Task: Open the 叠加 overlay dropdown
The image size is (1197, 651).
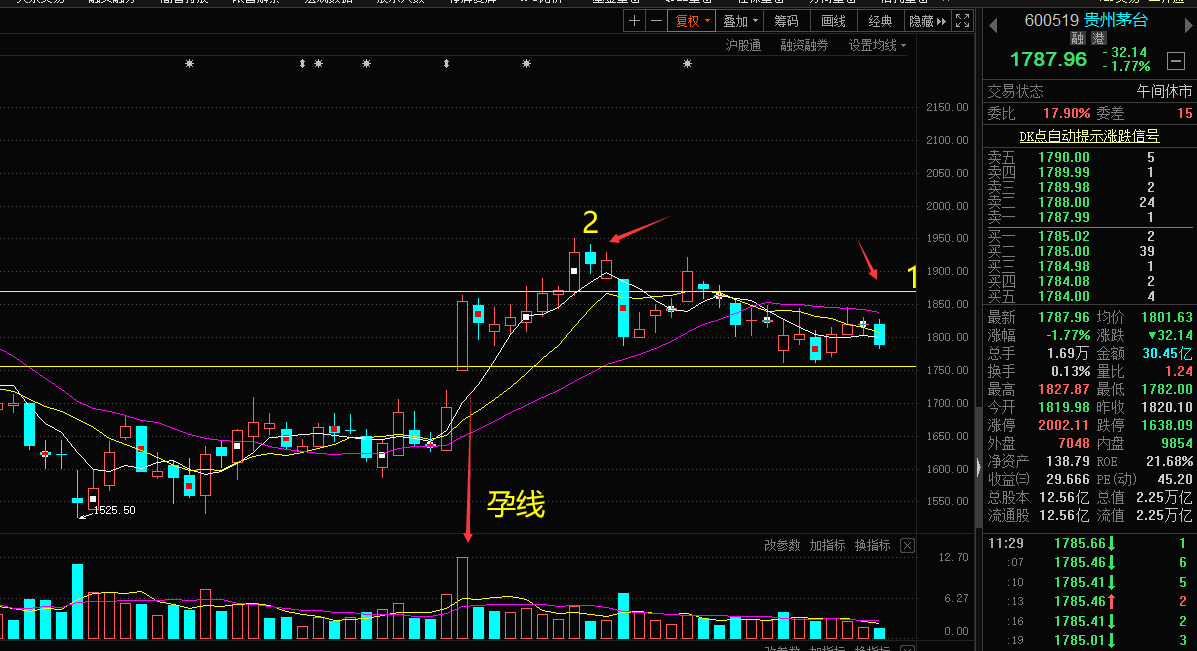Action: [x=740, y=21]
